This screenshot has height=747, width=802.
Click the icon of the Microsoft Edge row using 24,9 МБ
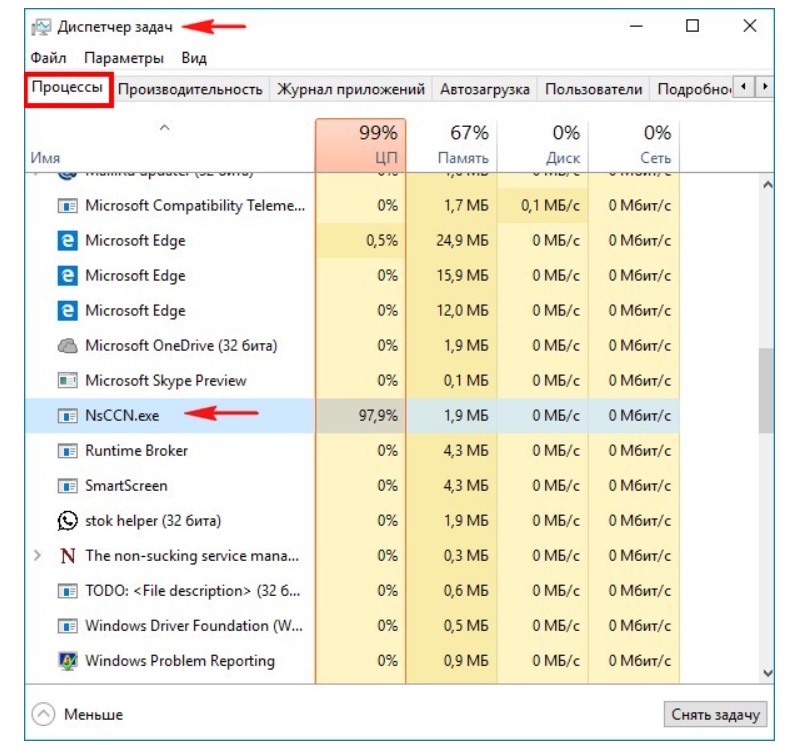[68, 240]
